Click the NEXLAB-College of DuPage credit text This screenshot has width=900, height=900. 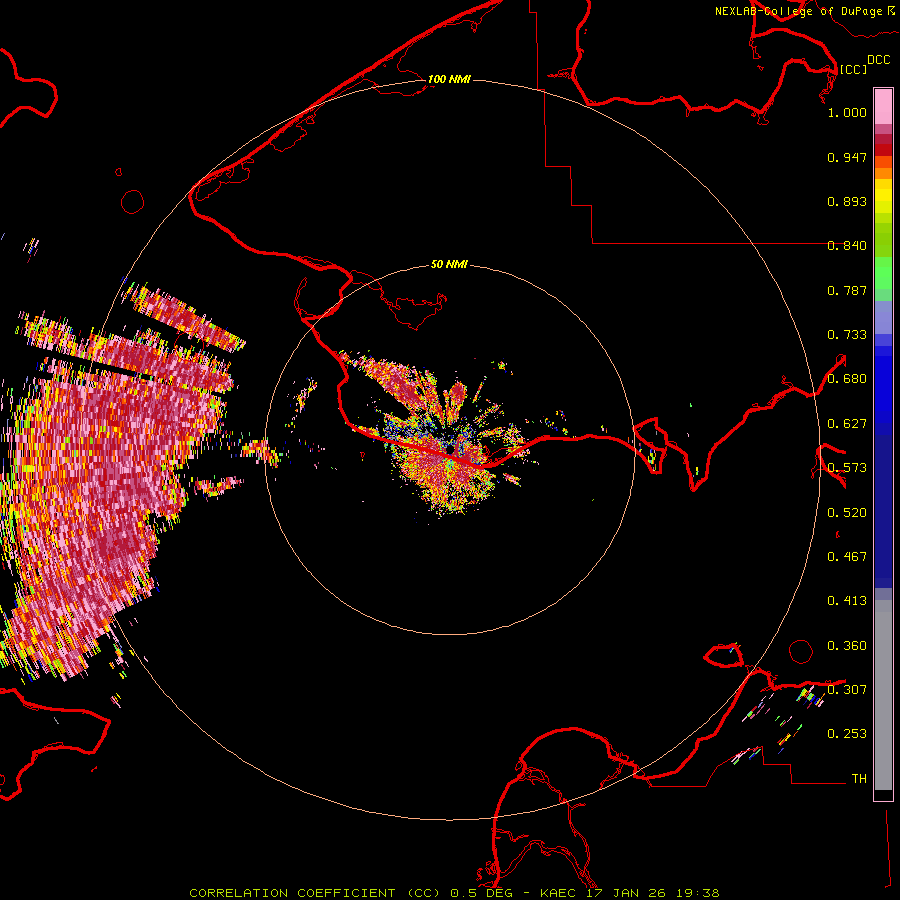click(x=798, y=11)
